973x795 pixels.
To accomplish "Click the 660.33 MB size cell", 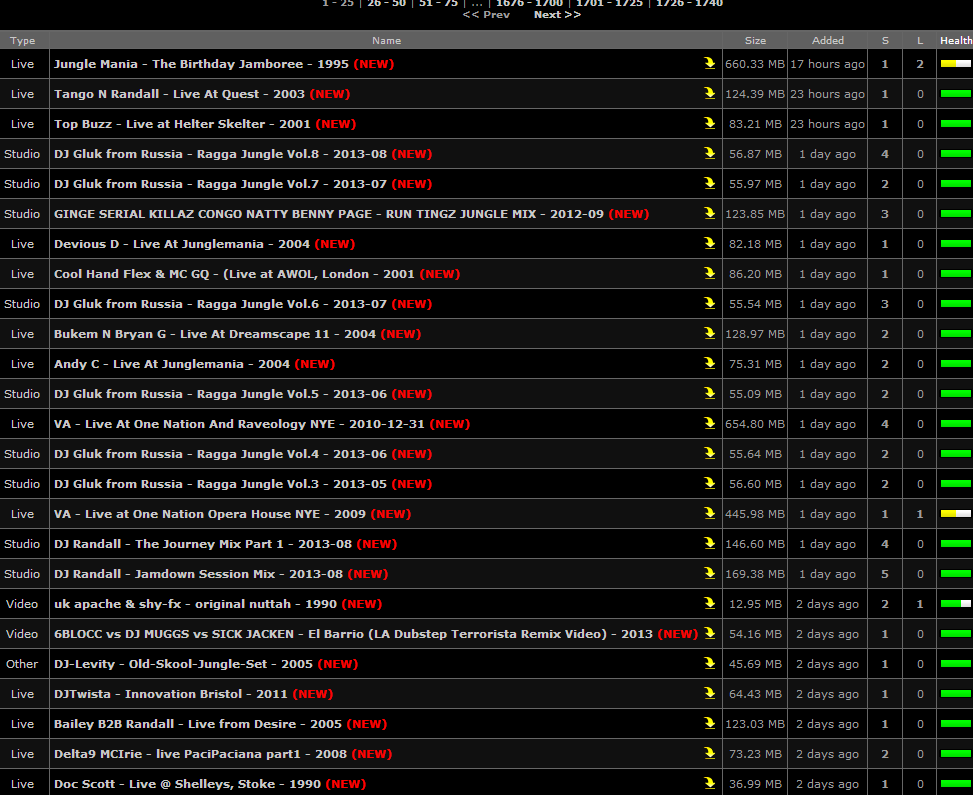I will point(755,64).
